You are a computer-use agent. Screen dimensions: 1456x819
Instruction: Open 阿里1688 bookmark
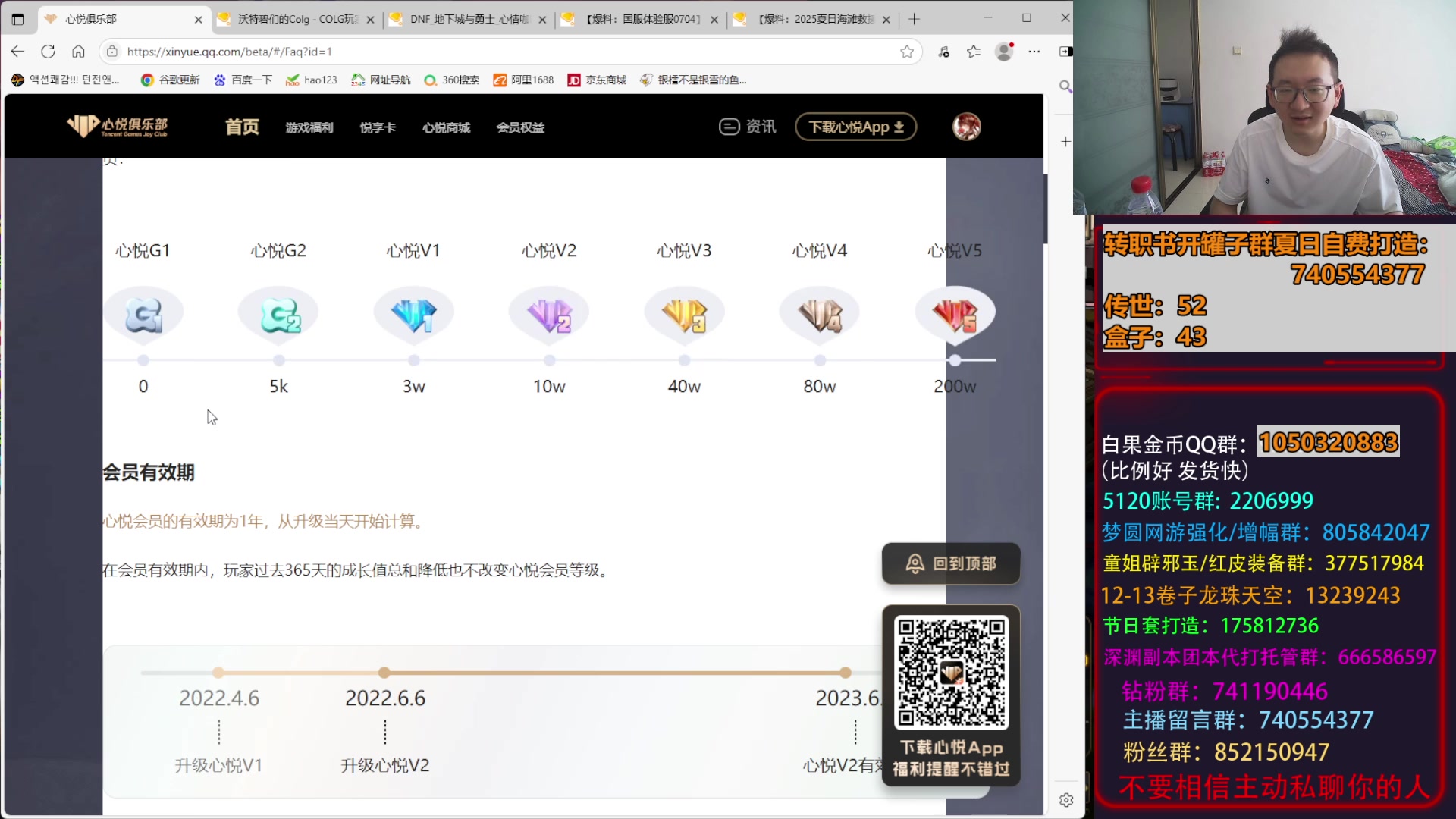click(524, 80)
